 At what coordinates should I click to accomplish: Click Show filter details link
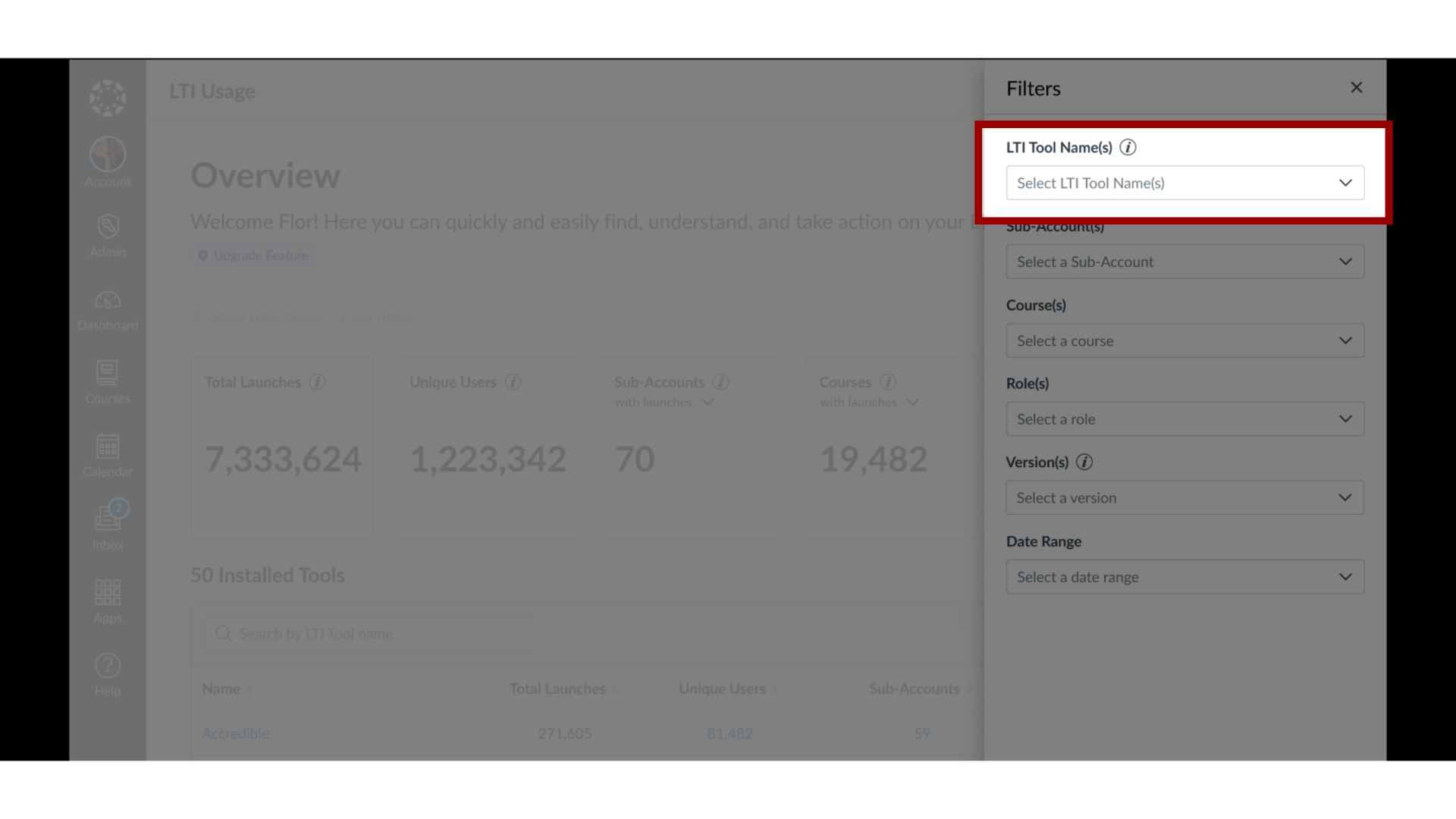click(259, 316)
